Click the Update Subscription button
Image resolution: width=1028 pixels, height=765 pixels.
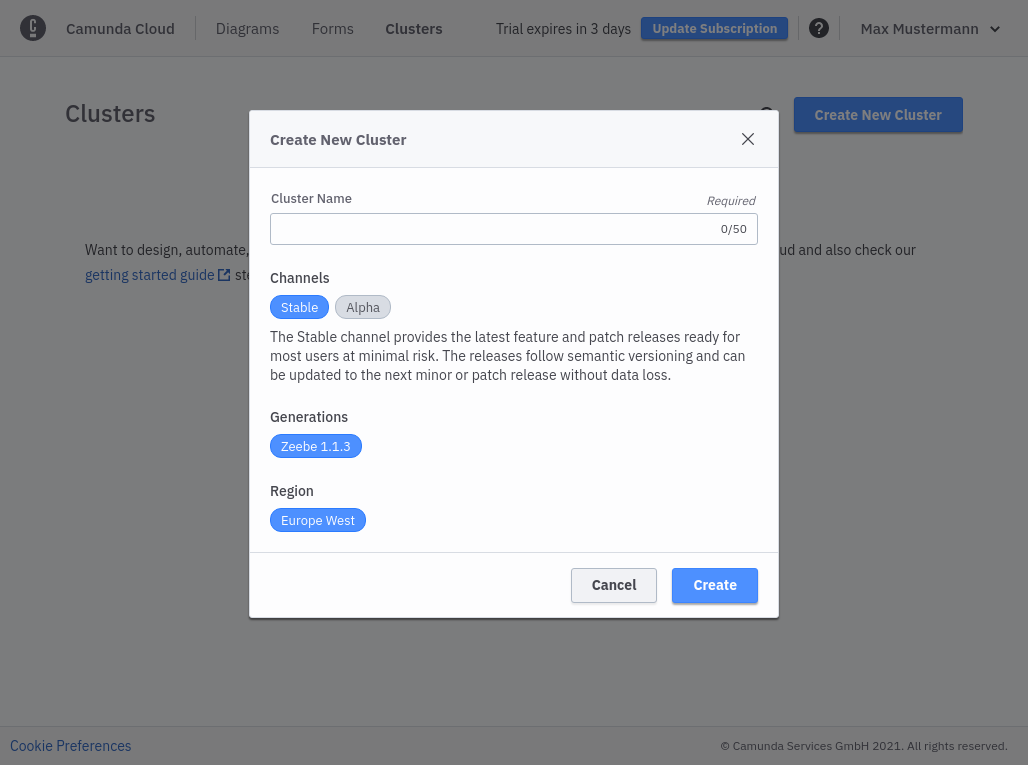714,28
